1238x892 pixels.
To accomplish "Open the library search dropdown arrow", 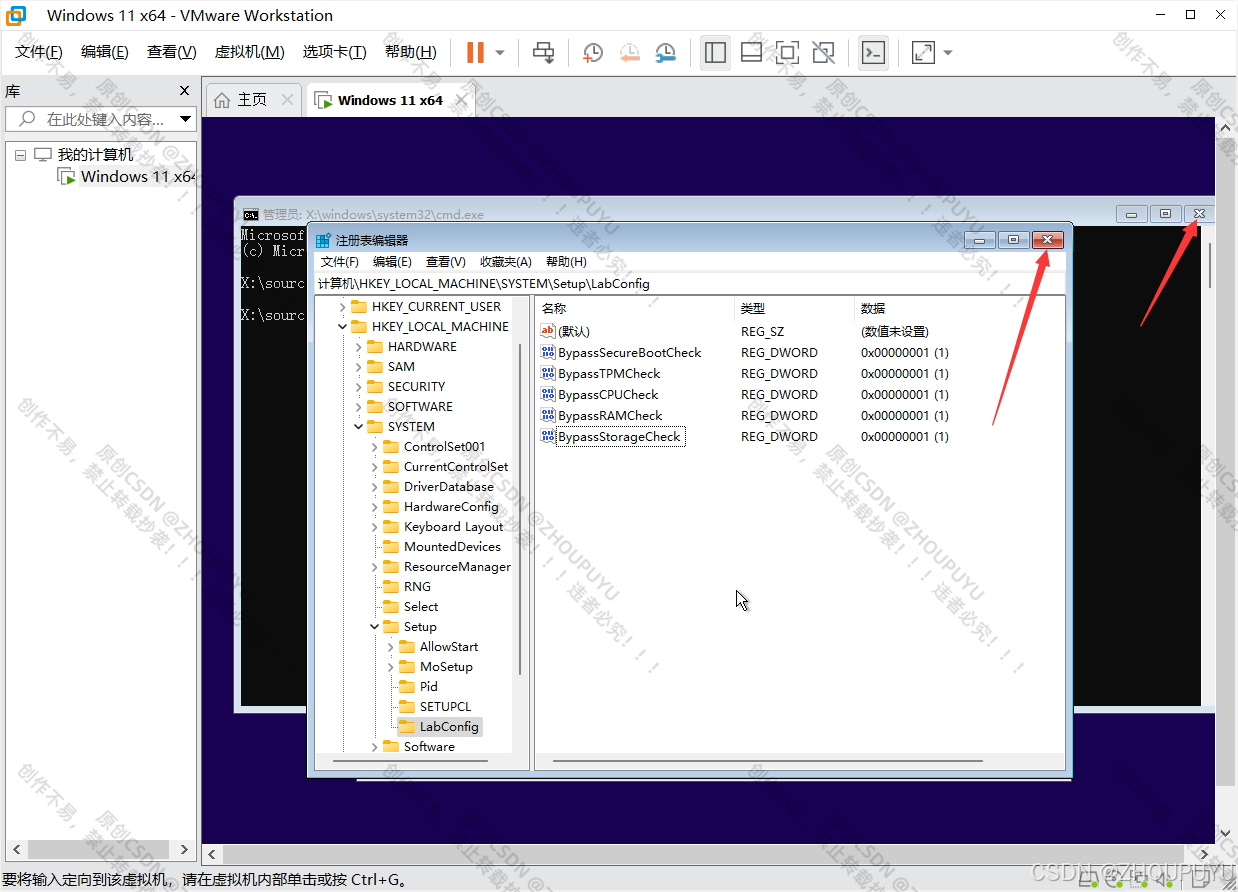I will pyautogui.click(x=186, y=119).
